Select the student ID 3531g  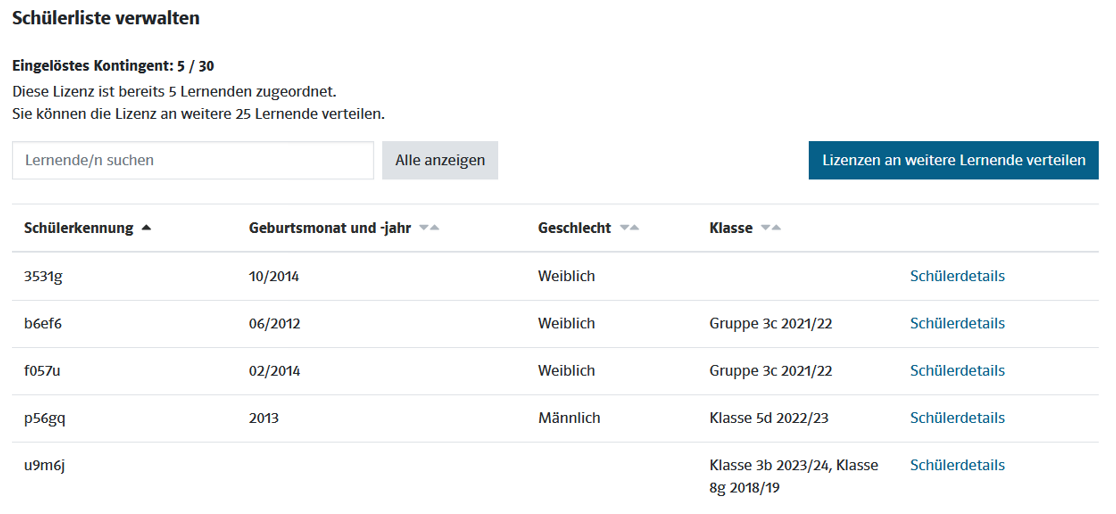point(43,276)
